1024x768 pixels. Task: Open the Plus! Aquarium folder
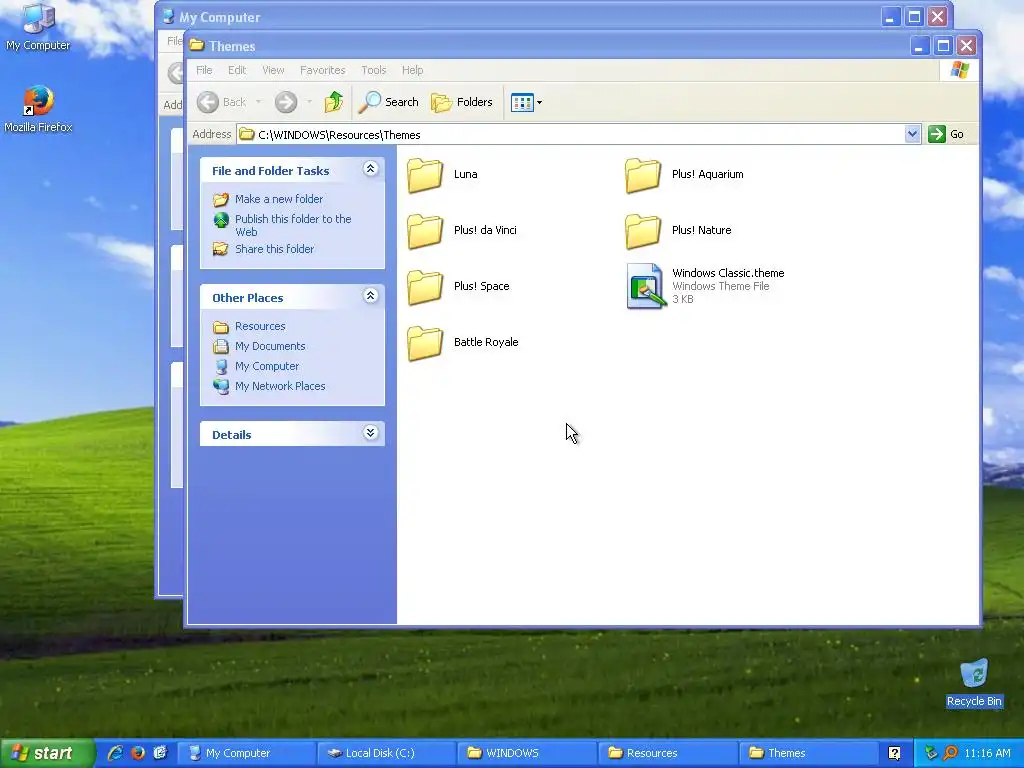tap(684, 175)
